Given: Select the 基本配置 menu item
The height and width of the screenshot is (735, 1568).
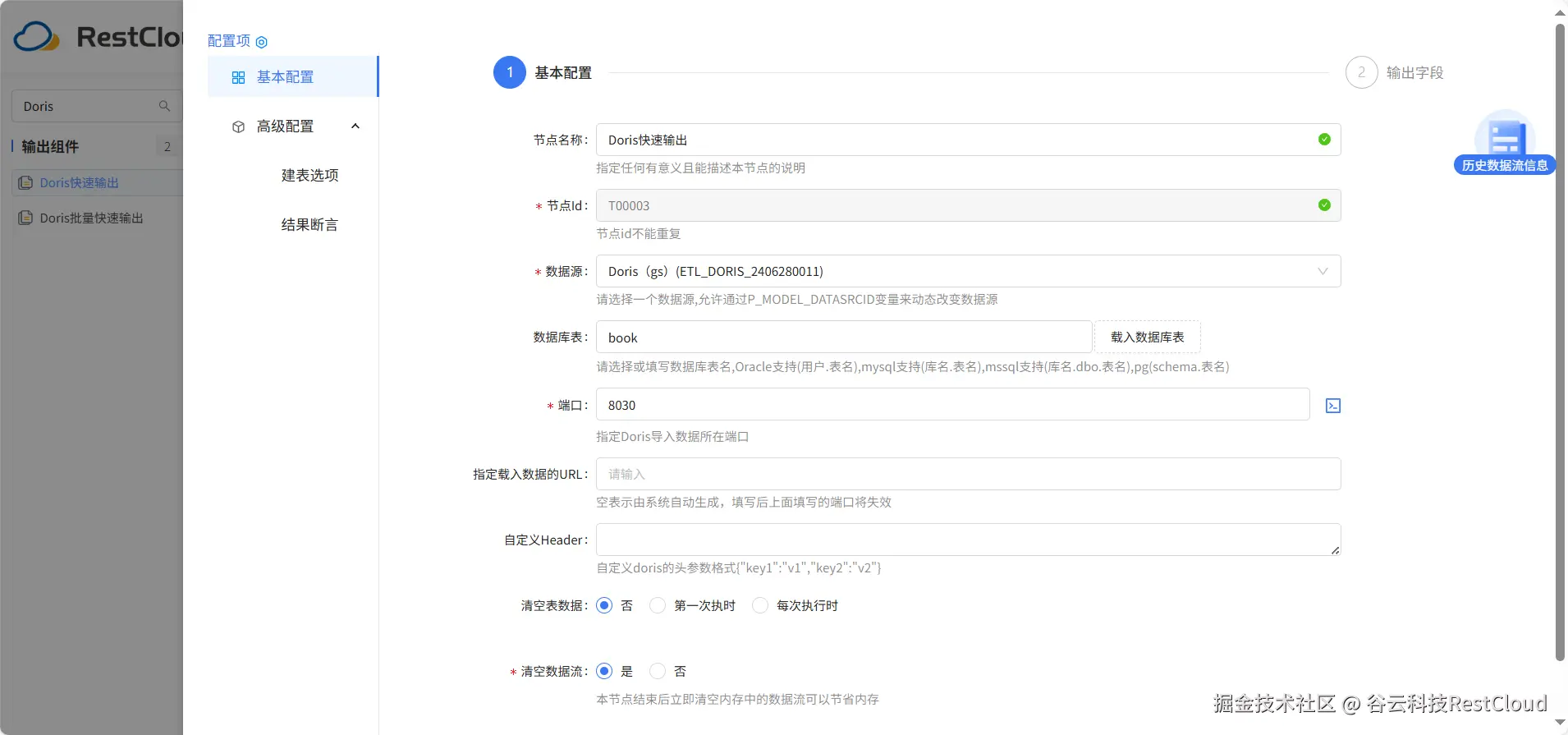Looking at the screenshot, I should pos(293,76).
